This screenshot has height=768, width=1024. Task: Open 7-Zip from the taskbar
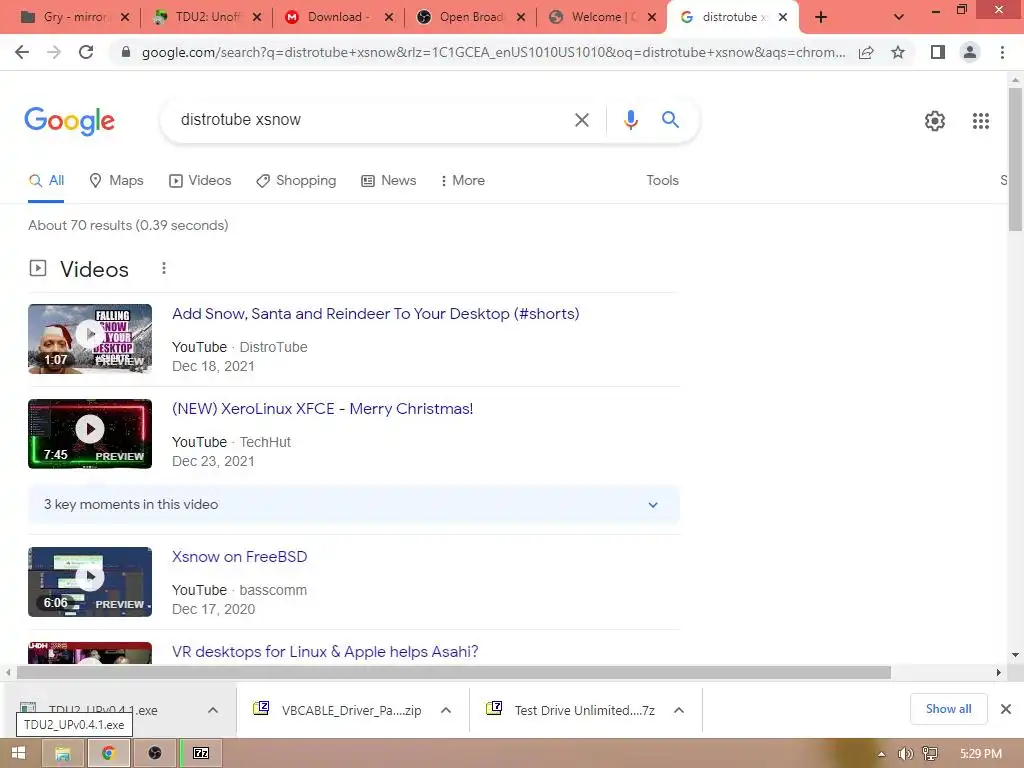[201, 753]
